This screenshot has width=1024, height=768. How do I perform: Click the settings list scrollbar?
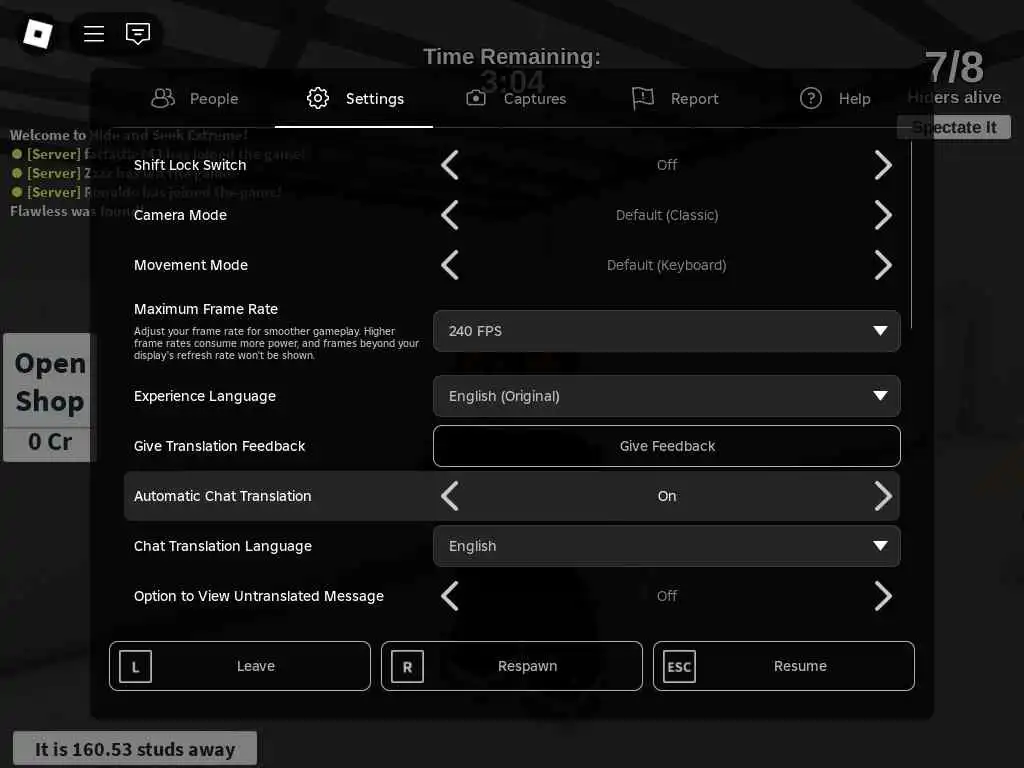click(x=912, y=233)
